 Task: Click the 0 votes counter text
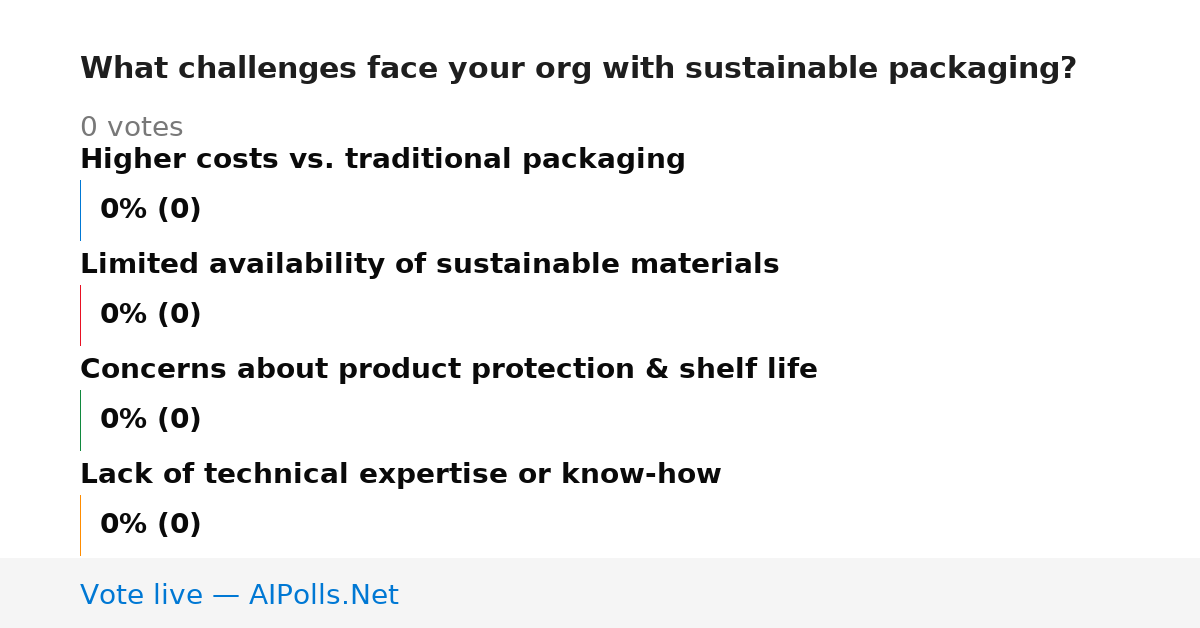click(x=131, y=128)
